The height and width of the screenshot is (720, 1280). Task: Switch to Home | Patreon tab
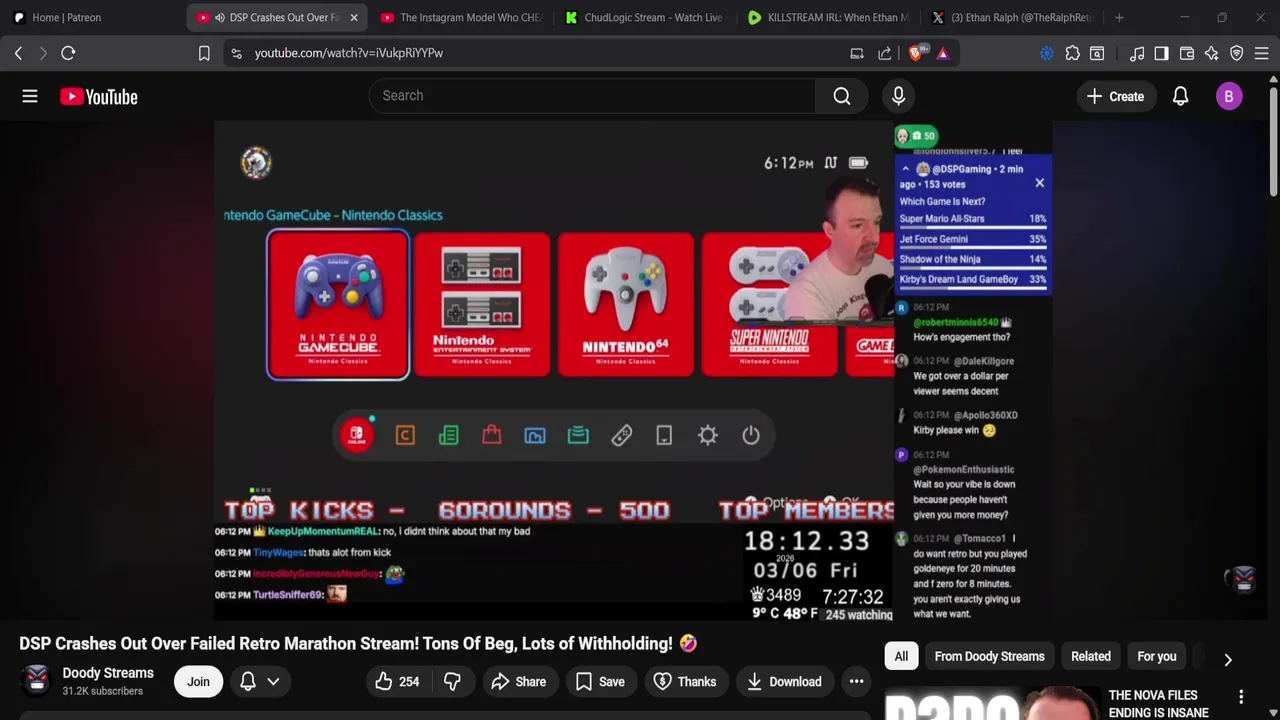[x=66, y=17]
